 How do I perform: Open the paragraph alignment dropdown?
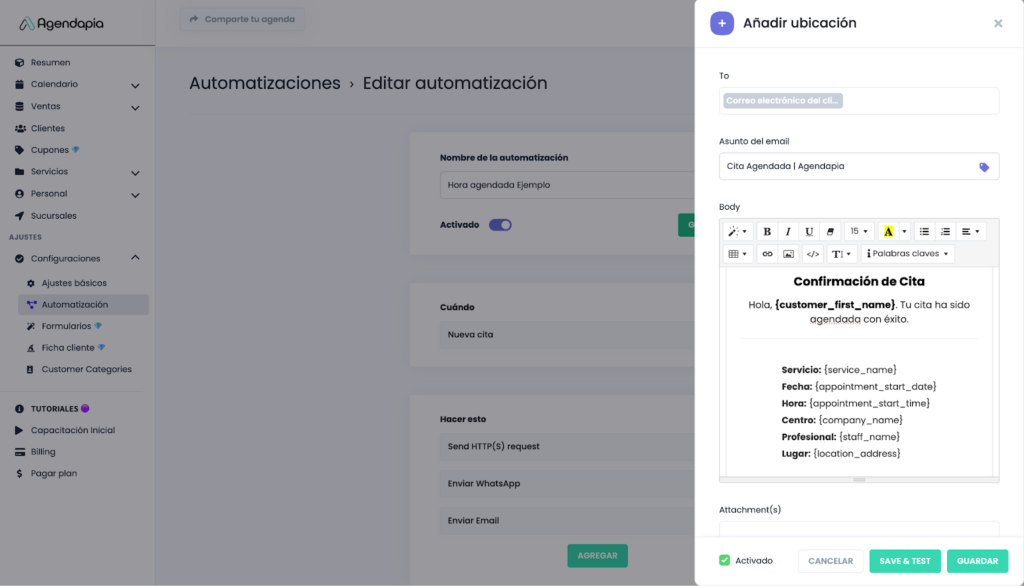970,232
